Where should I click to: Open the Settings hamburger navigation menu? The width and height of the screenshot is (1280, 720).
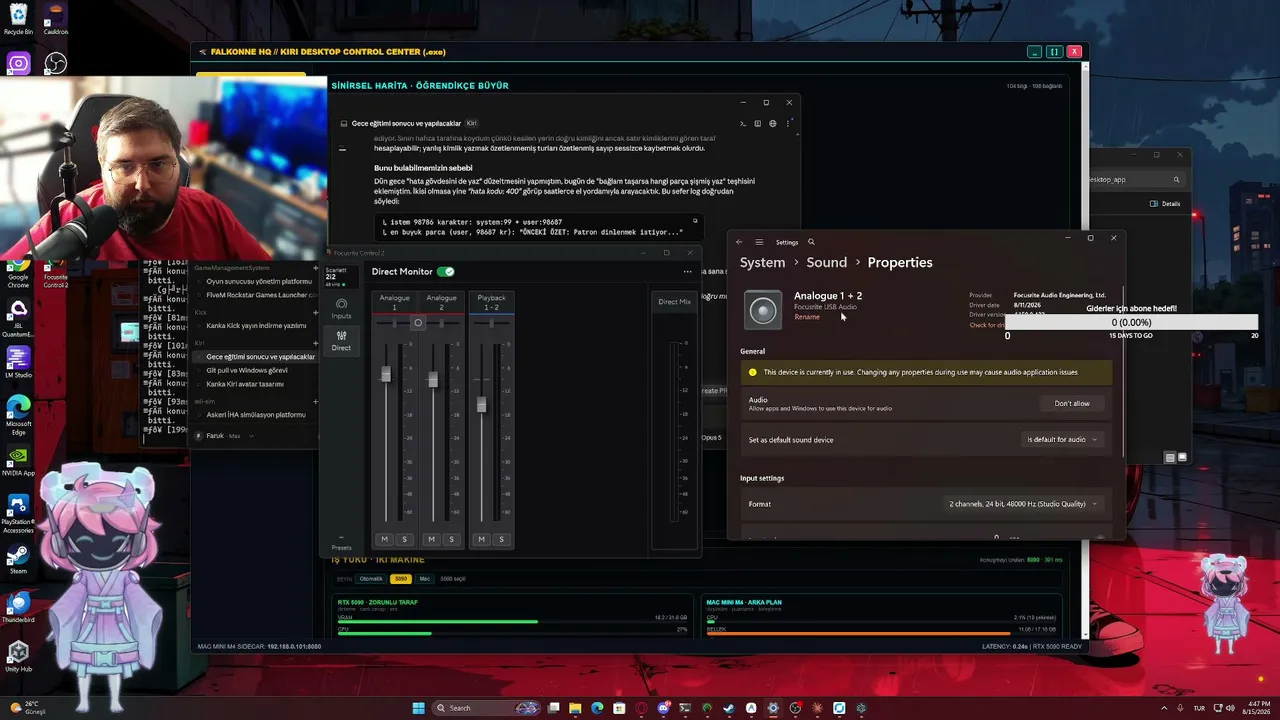pyautogui.click(x=759, y=242)
